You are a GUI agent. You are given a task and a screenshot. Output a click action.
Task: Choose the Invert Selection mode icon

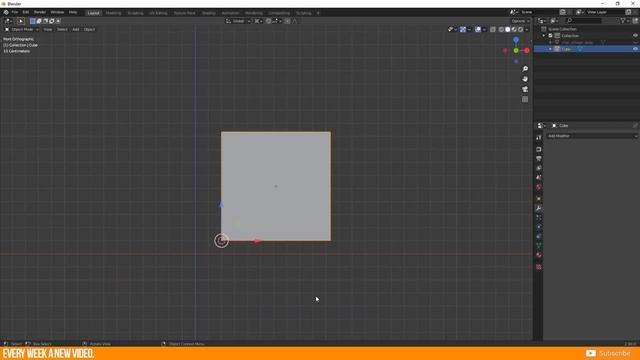pos(52,21)
